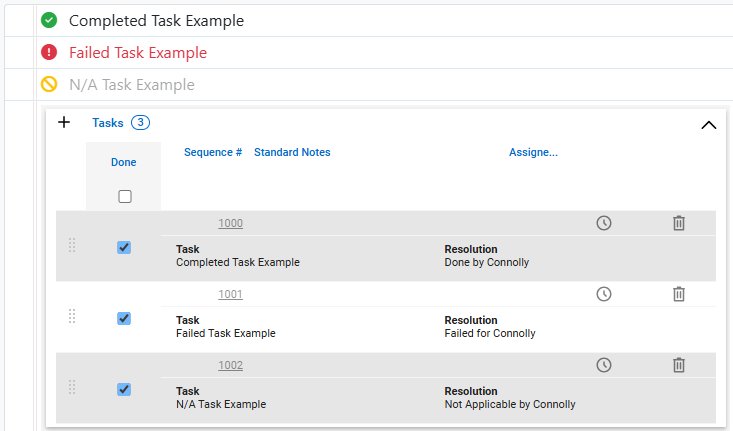Open clock history icon for sequence 1001

coord(603,294)
